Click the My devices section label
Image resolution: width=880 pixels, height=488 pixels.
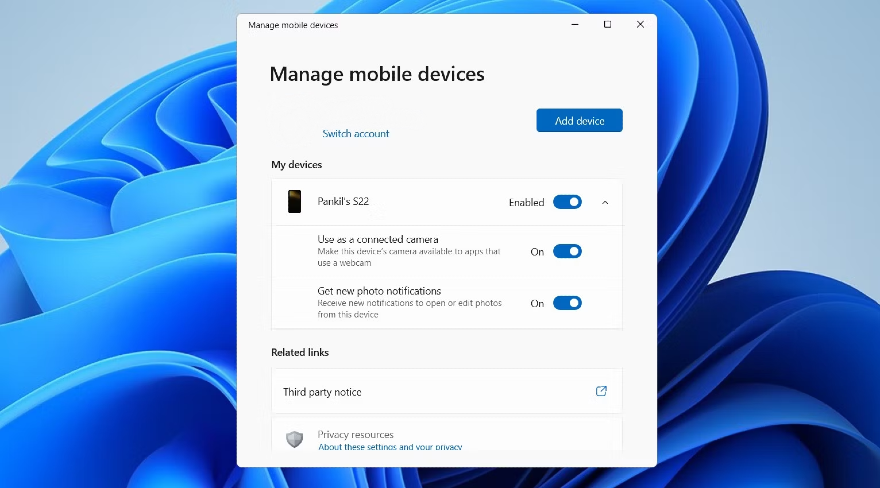[296, 164]
